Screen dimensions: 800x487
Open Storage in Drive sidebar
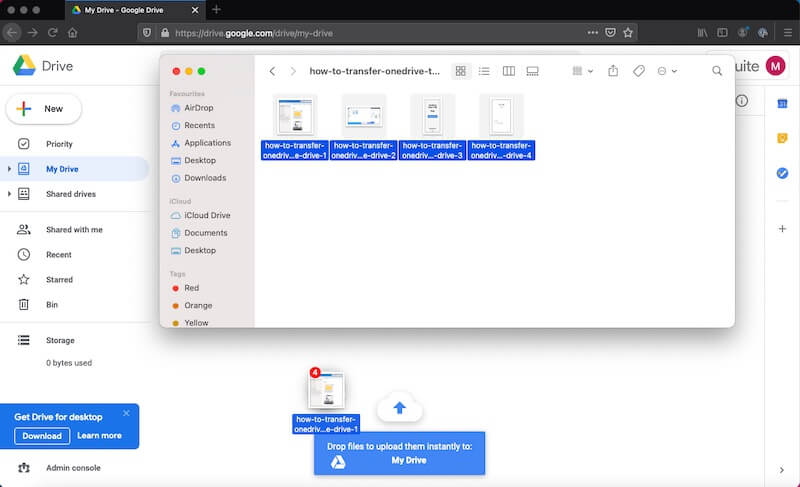60,340
